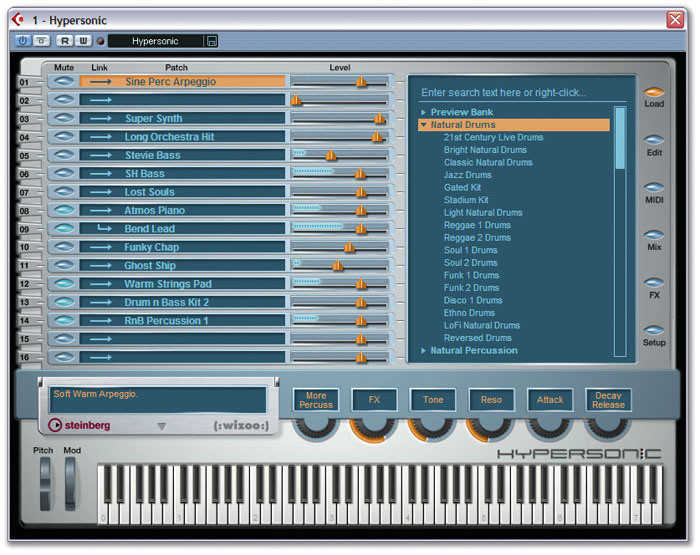Open the Mix page button
700x555 pixels.
point(654,235)
